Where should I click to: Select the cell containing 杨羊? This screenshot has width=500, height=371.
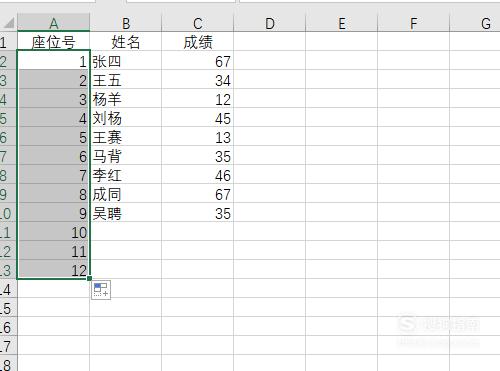click(x=126, y=98)
